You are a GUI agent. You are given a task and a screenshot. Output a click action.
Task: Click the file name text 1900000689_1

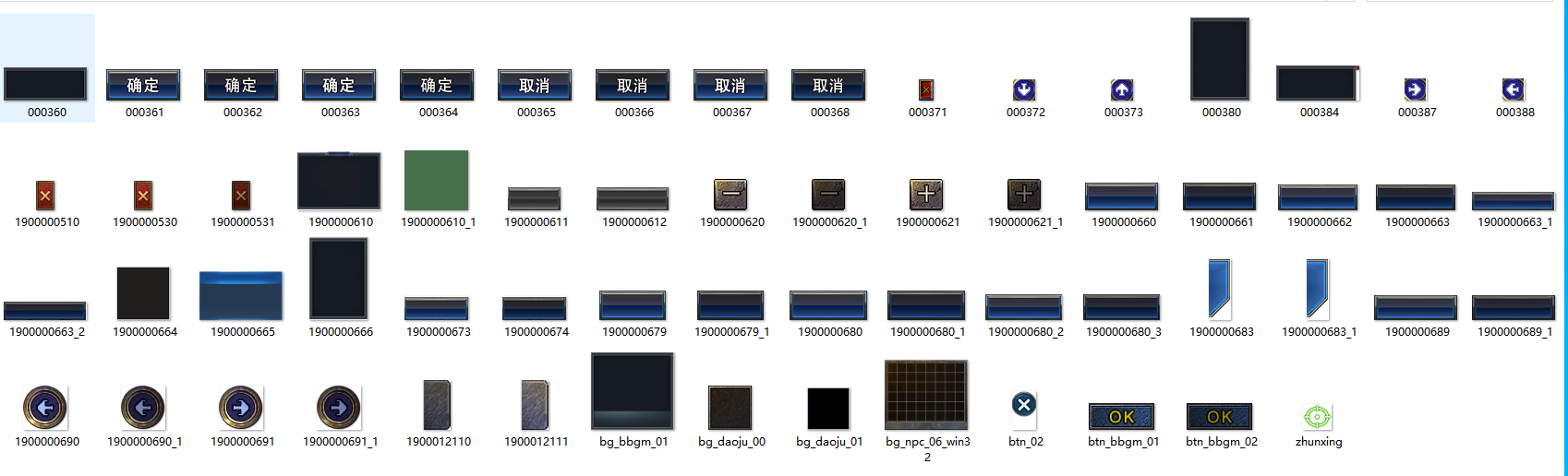point(1515,332)
